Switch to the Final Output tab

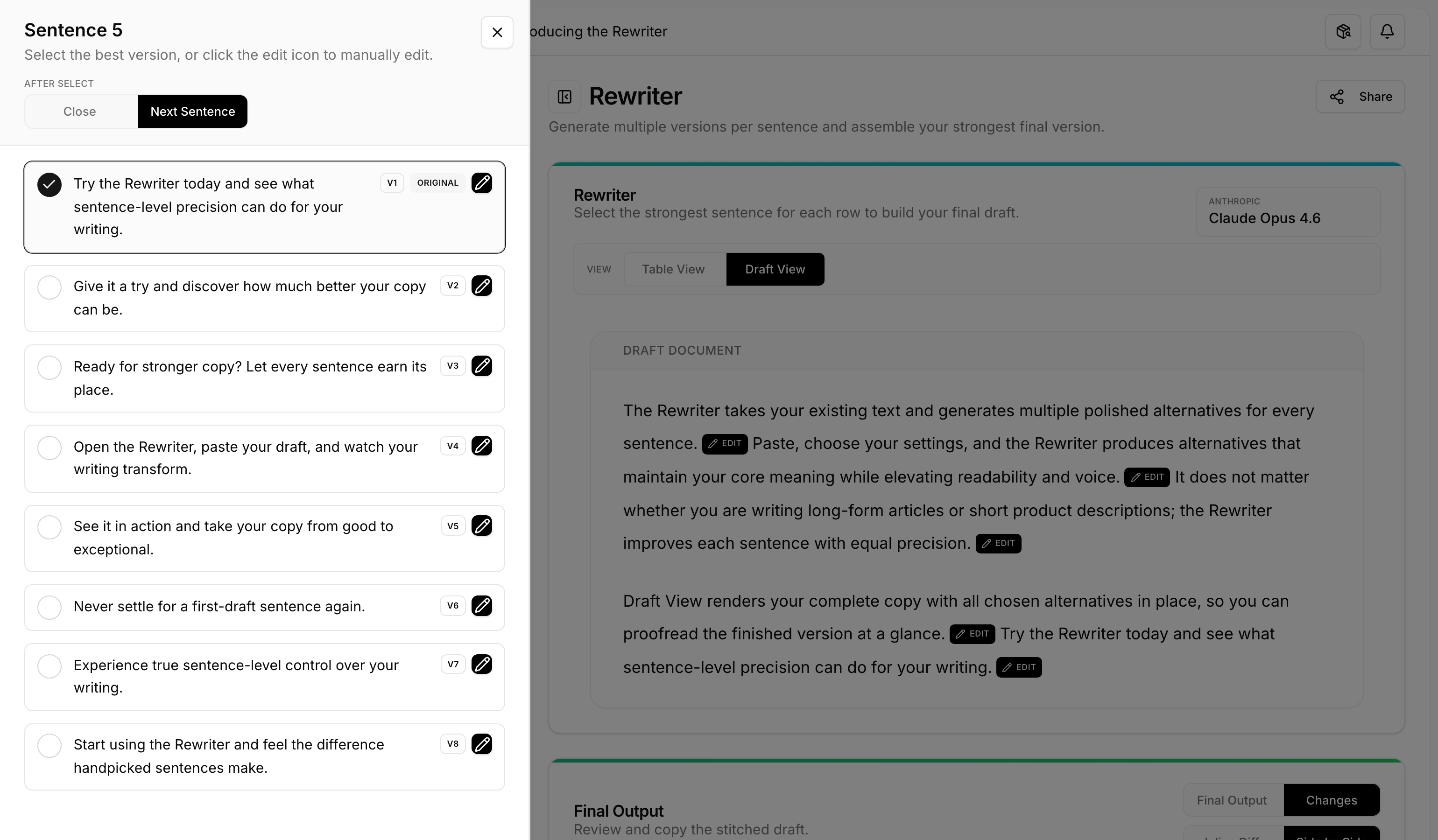(x=1232, y=800)
